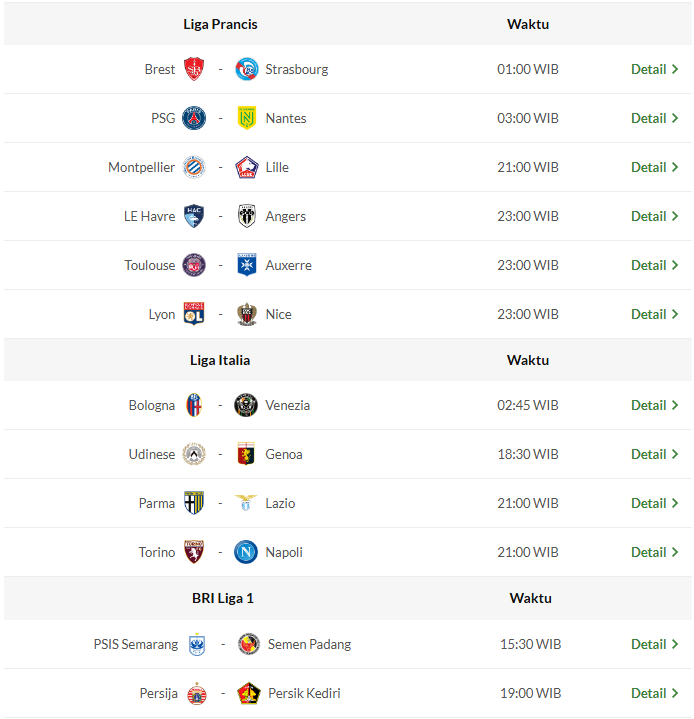The image size is (694, 719).
Task: Click the Lille club logo
Action: click(x=246, y=167)
